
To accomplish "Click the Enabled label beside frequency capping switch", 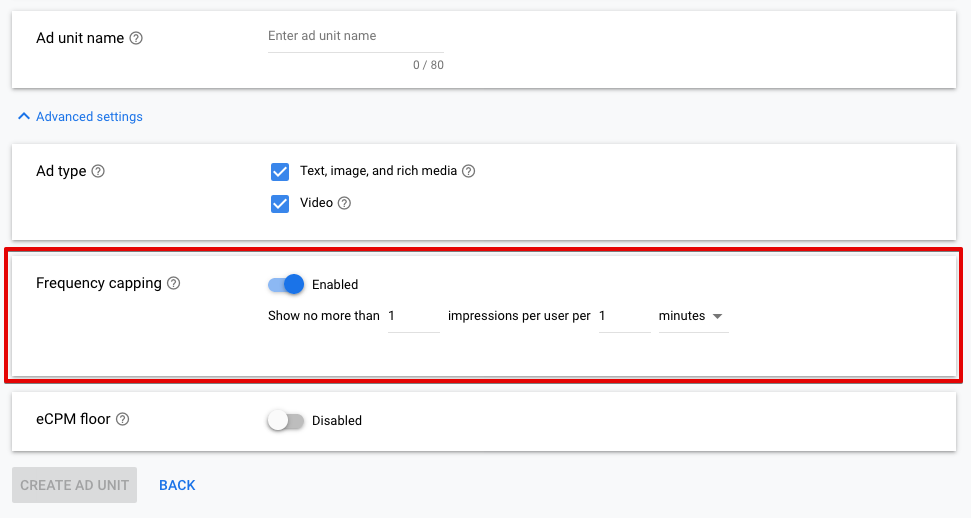I will (335, 285).
